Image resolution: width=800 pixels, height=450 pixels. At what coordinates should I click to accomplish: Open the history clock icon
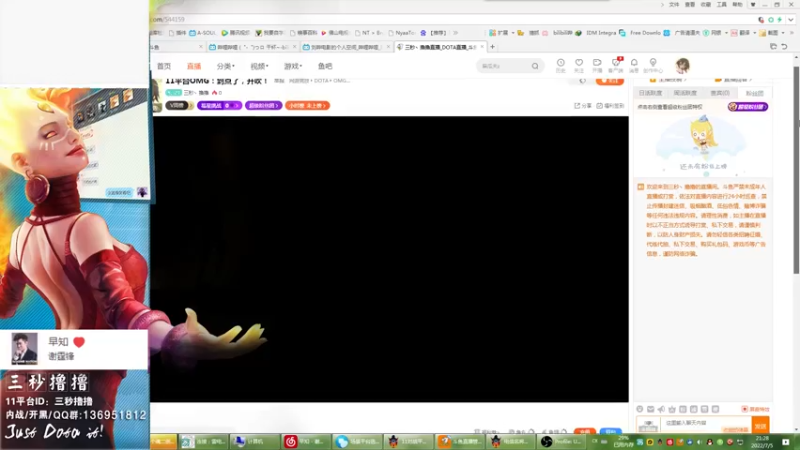pos(561,65)
